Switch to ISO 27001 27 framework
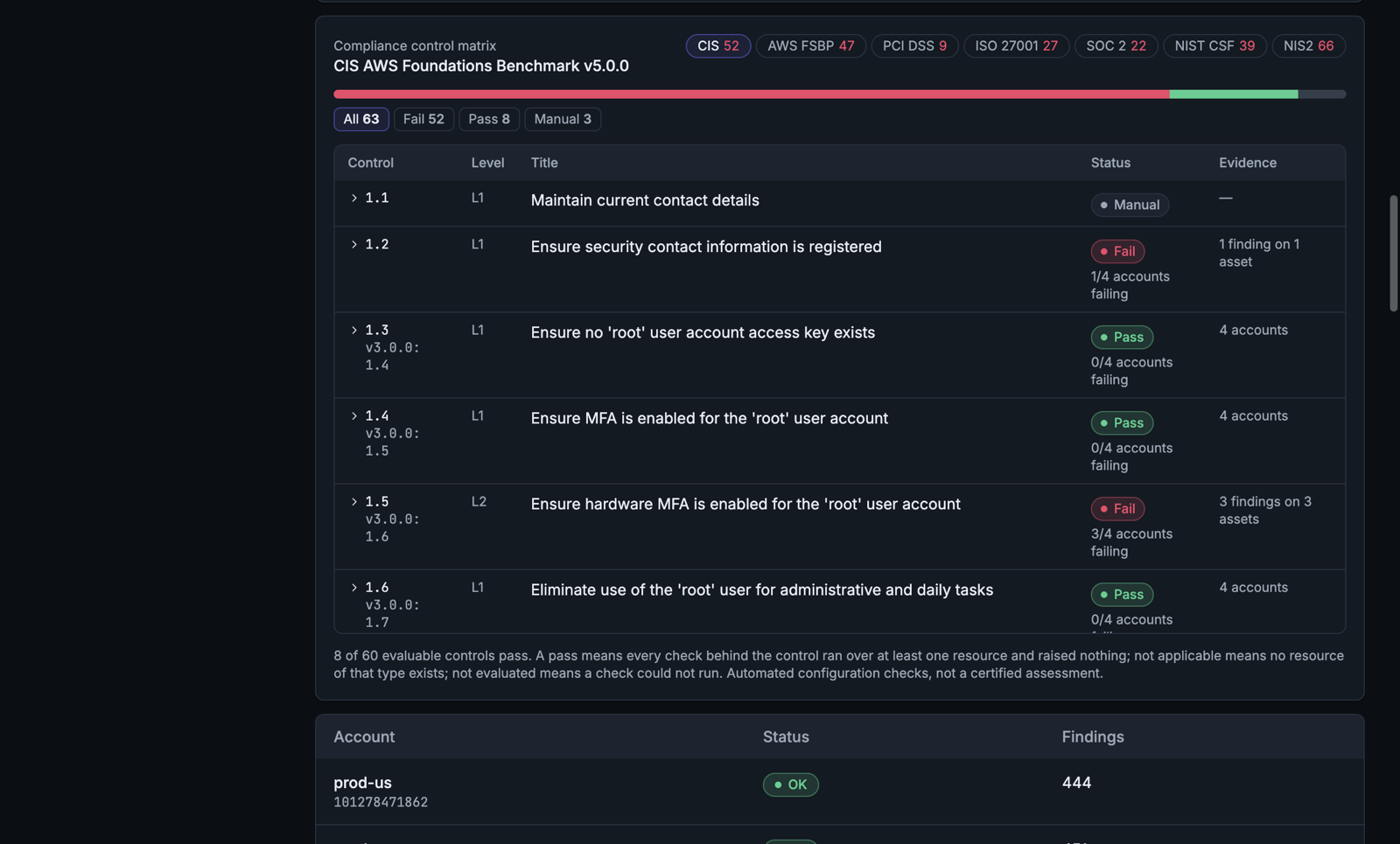The width and height of the screenshot is (1400, 844). click(1016, 45)
